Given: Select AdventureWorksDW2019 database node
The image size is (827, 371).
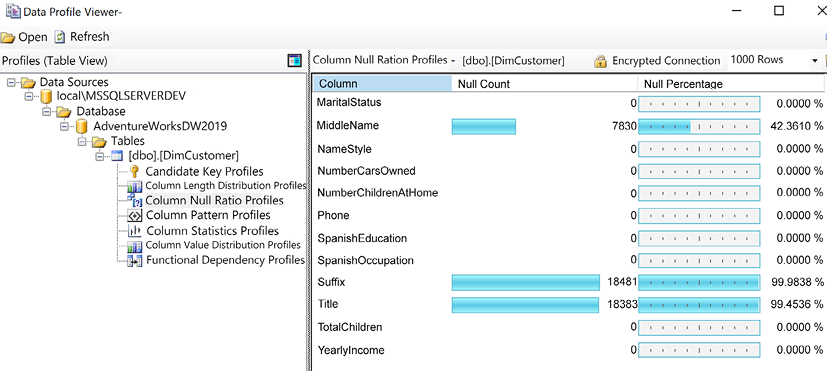Looking at the screenshot, I should (x=160, y=126).
